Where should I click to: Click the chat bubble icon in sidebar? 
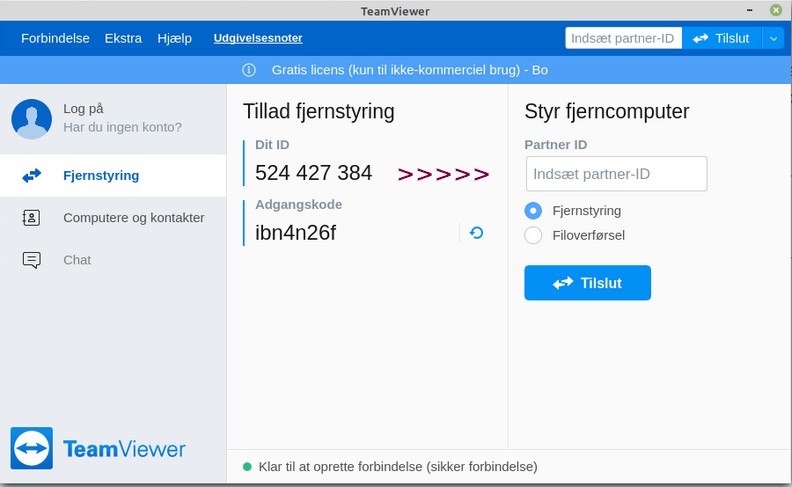click(31, 260)
